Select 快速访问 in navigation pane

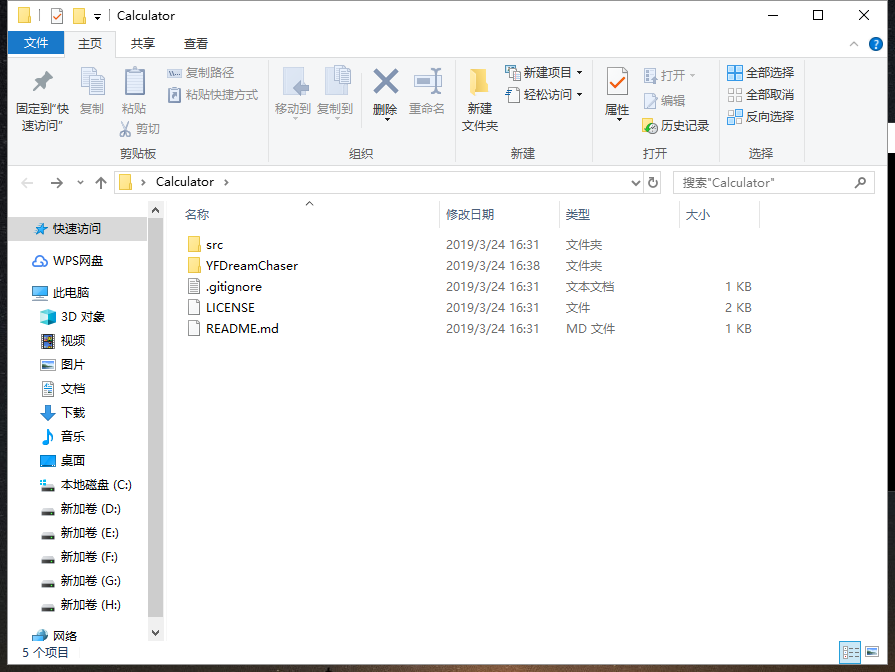pos(77,229)
